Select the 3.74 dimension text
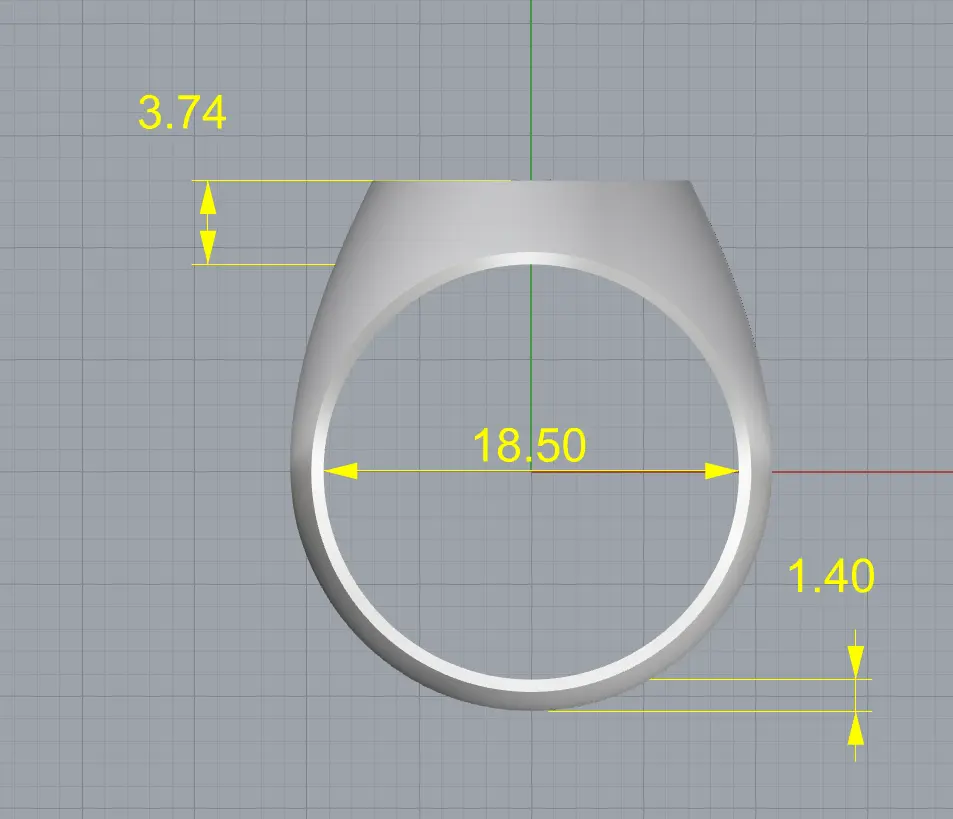953x819 pixels. point(182,114)
